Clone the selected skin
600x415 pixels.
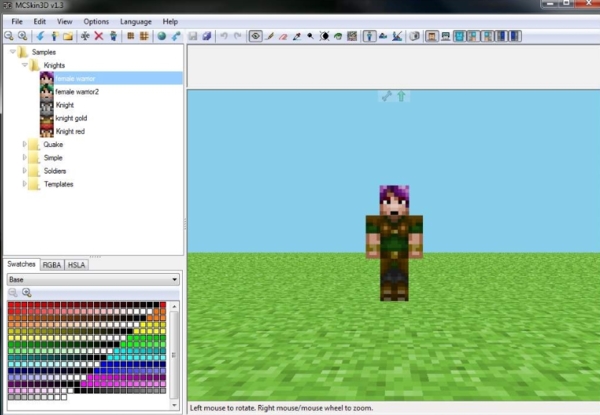click(x=113, y=36)
